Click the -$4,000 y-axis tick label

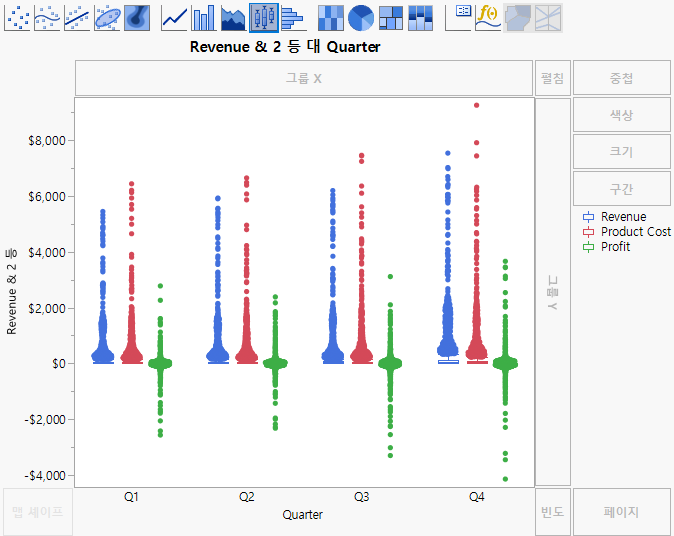(45, 475)
